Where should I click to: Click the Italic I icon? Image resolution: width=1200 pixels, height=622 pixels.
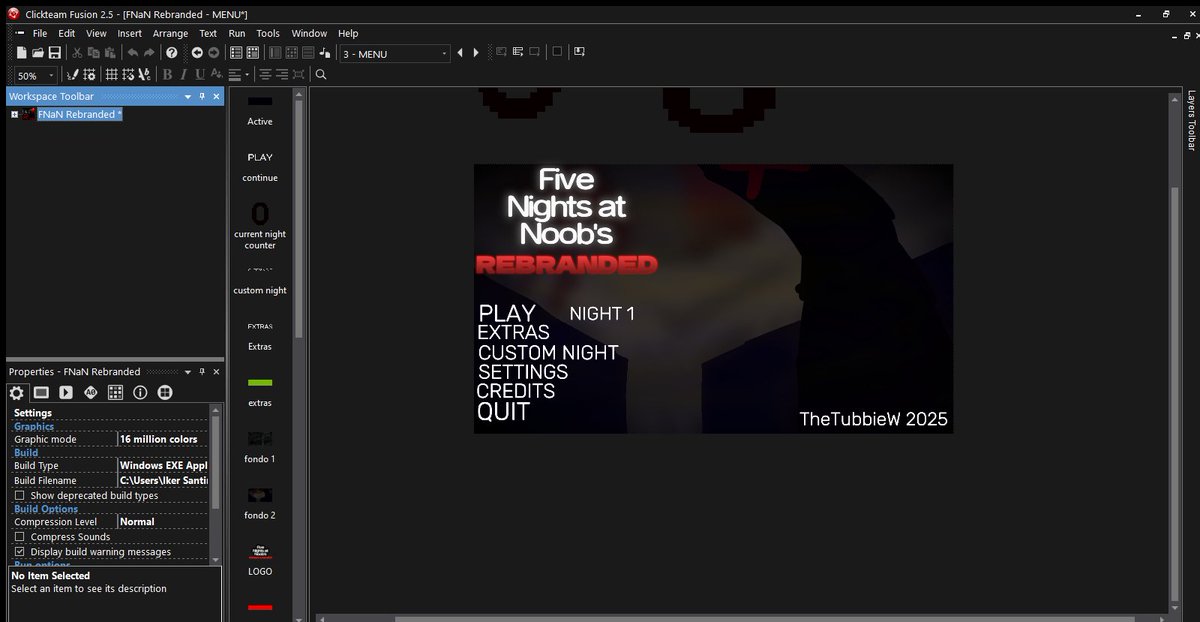tap(183, 75)
